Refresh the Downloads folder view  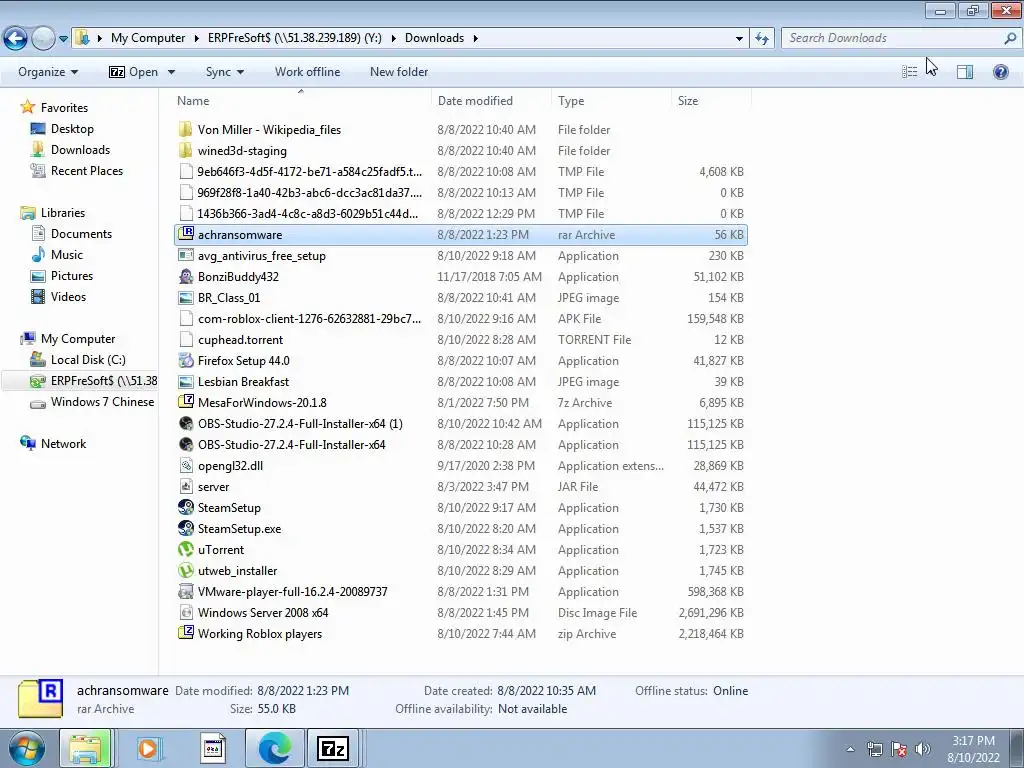tap(762, 39)
